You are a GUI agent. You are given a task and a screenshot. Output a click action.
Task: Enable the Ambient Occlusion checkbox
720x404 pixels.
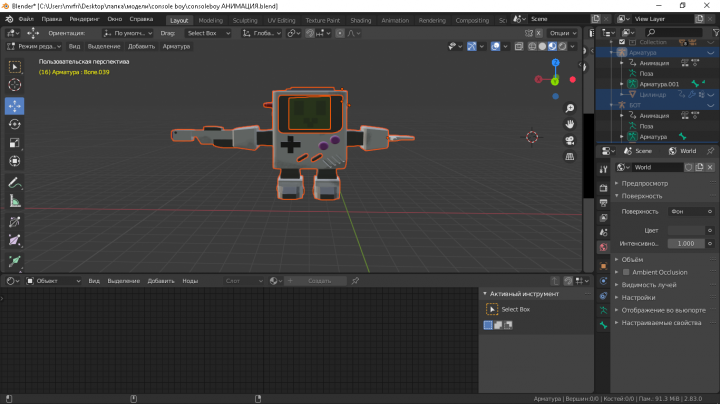click(x=626, y=272)
